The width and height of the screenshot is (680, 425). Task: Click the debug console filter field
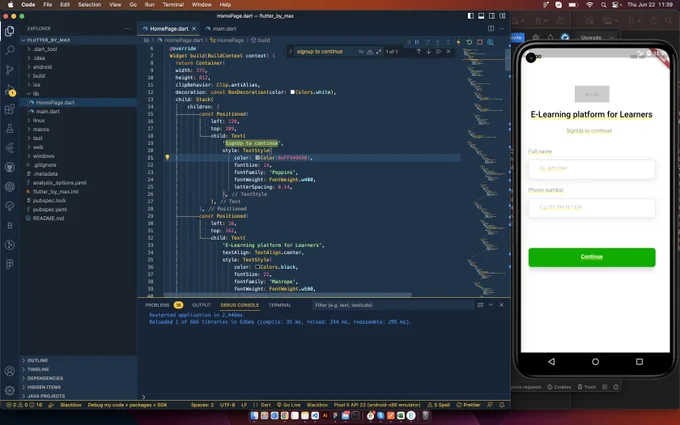coord(392,305)
